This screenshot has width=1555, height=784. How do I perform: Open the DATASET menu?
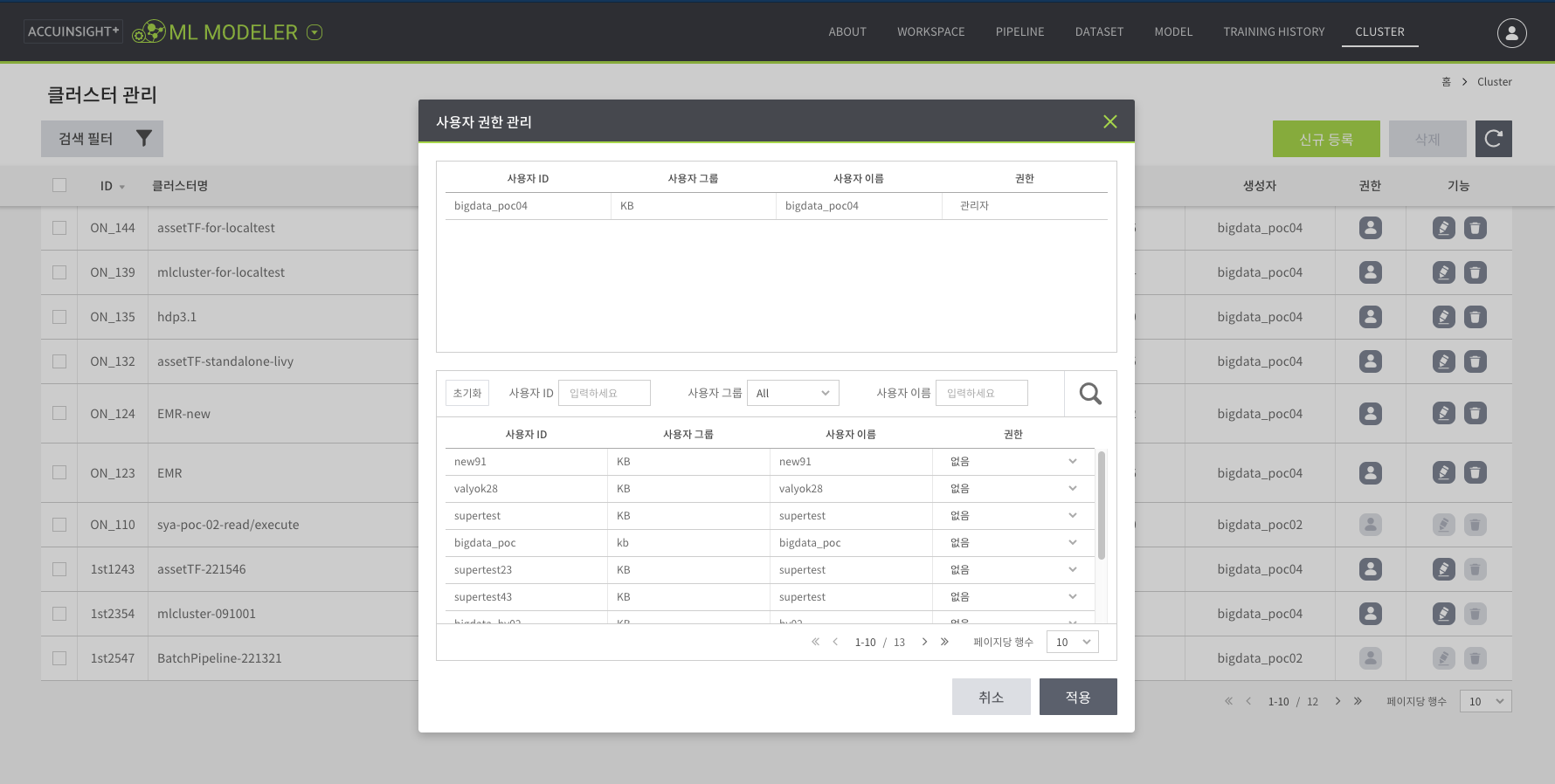click(1100, 31)
